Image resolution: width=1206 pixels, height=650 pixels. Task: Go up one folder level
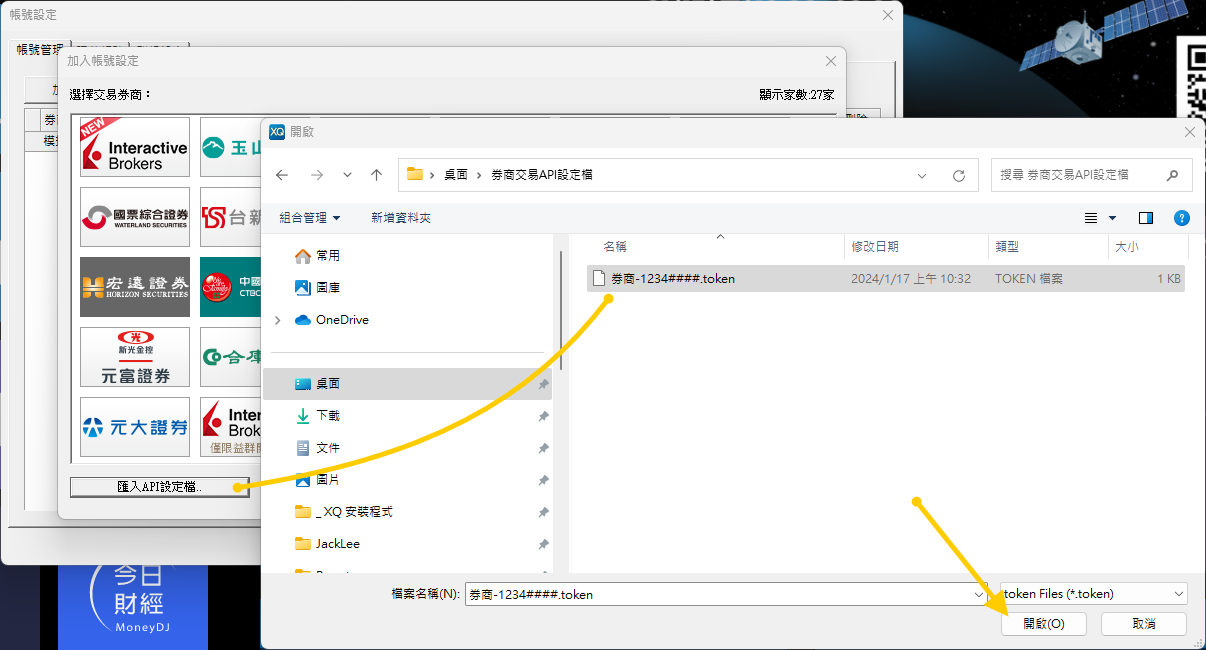point(376,175)
